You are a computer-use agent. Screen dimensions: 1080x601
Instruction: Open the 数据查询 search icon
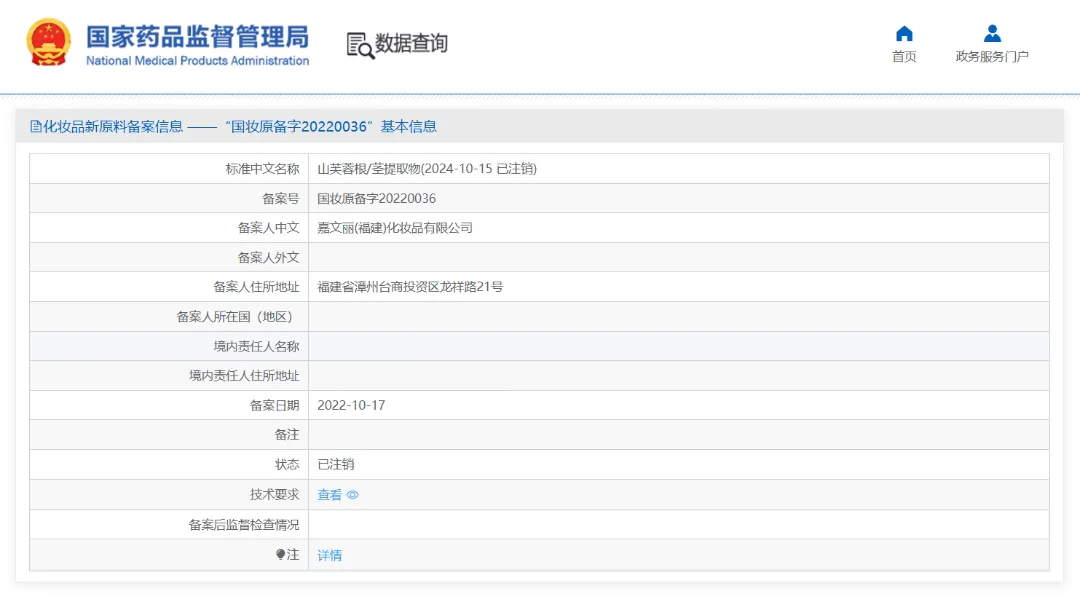[x=360, y=45]
